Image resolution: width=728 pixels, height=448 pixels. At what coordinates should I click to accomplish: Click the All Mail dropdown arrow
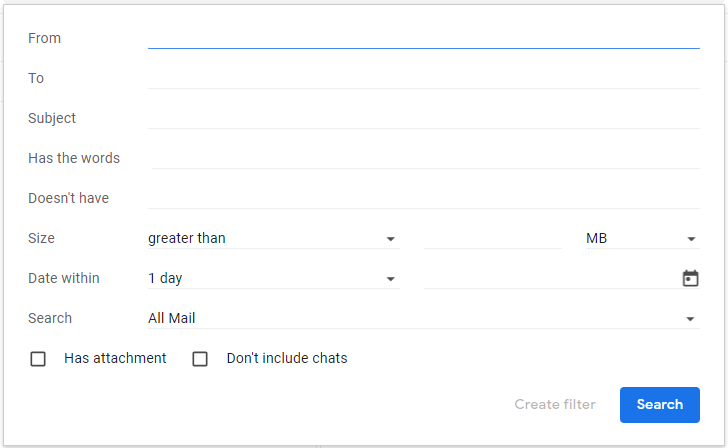(691, 319)
